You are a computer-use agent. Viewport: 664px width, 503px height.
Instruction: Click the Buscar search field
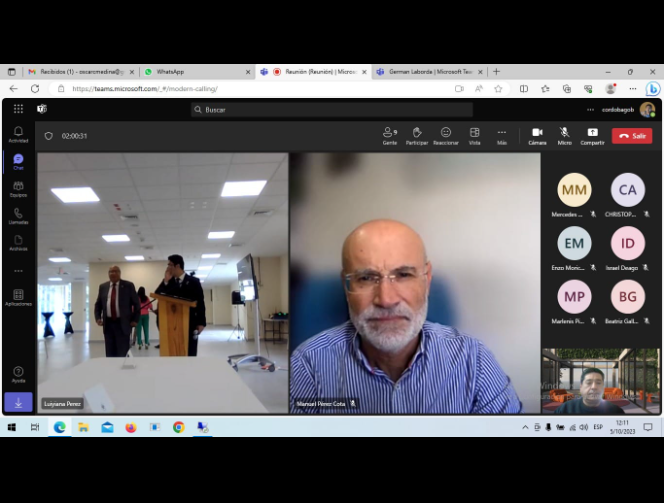(x=332, y=109)
